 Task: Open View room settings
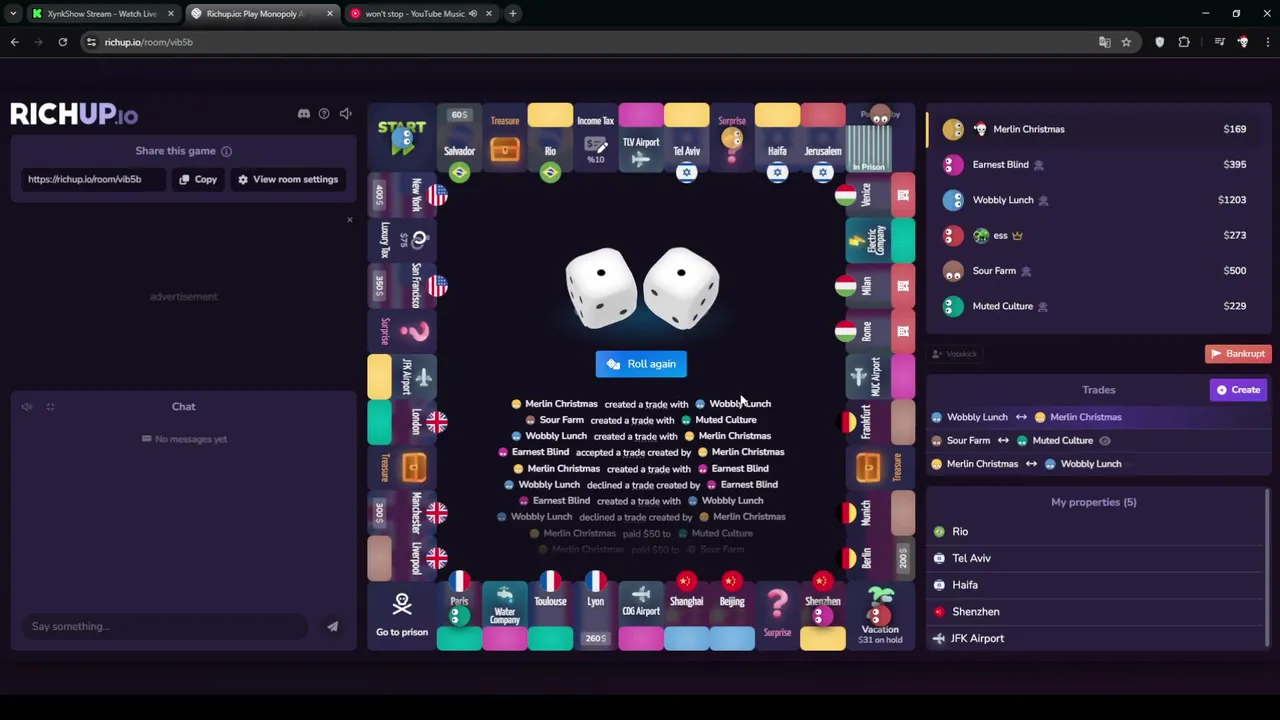288,179
